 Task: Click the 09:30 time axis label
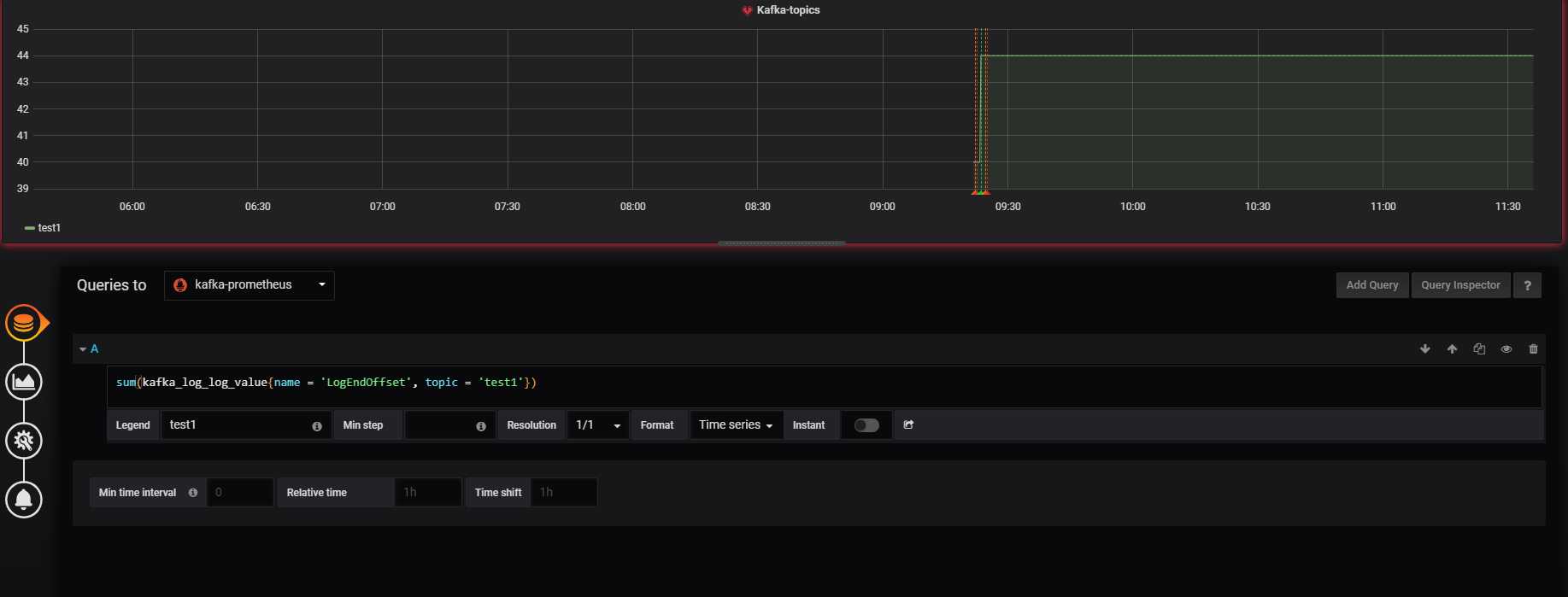pos(1007,207)
